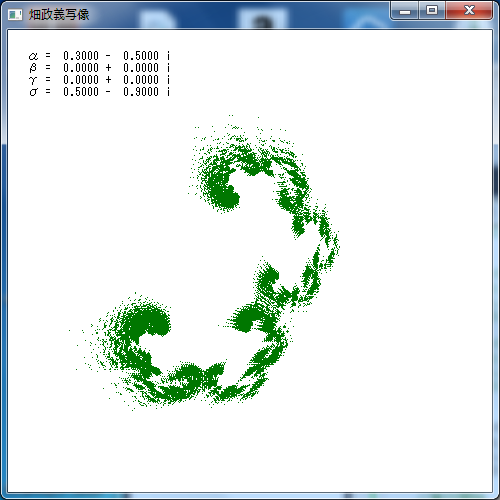Select the σ imaginary part 0.9000

click(141, 92)
